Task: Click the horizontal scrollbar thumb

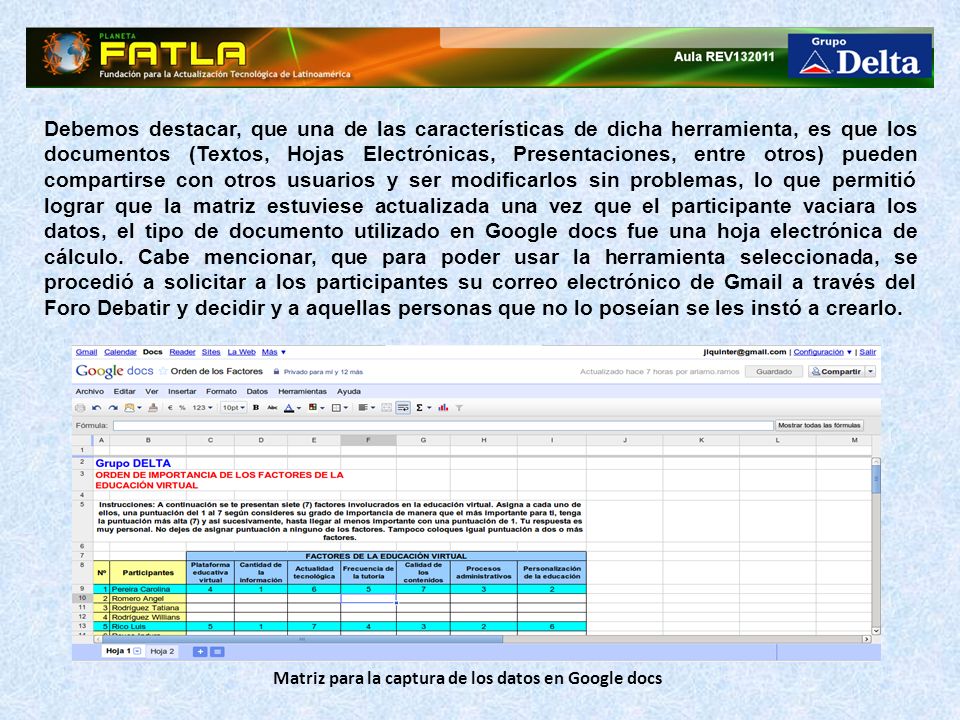Action: pos(301,639)
